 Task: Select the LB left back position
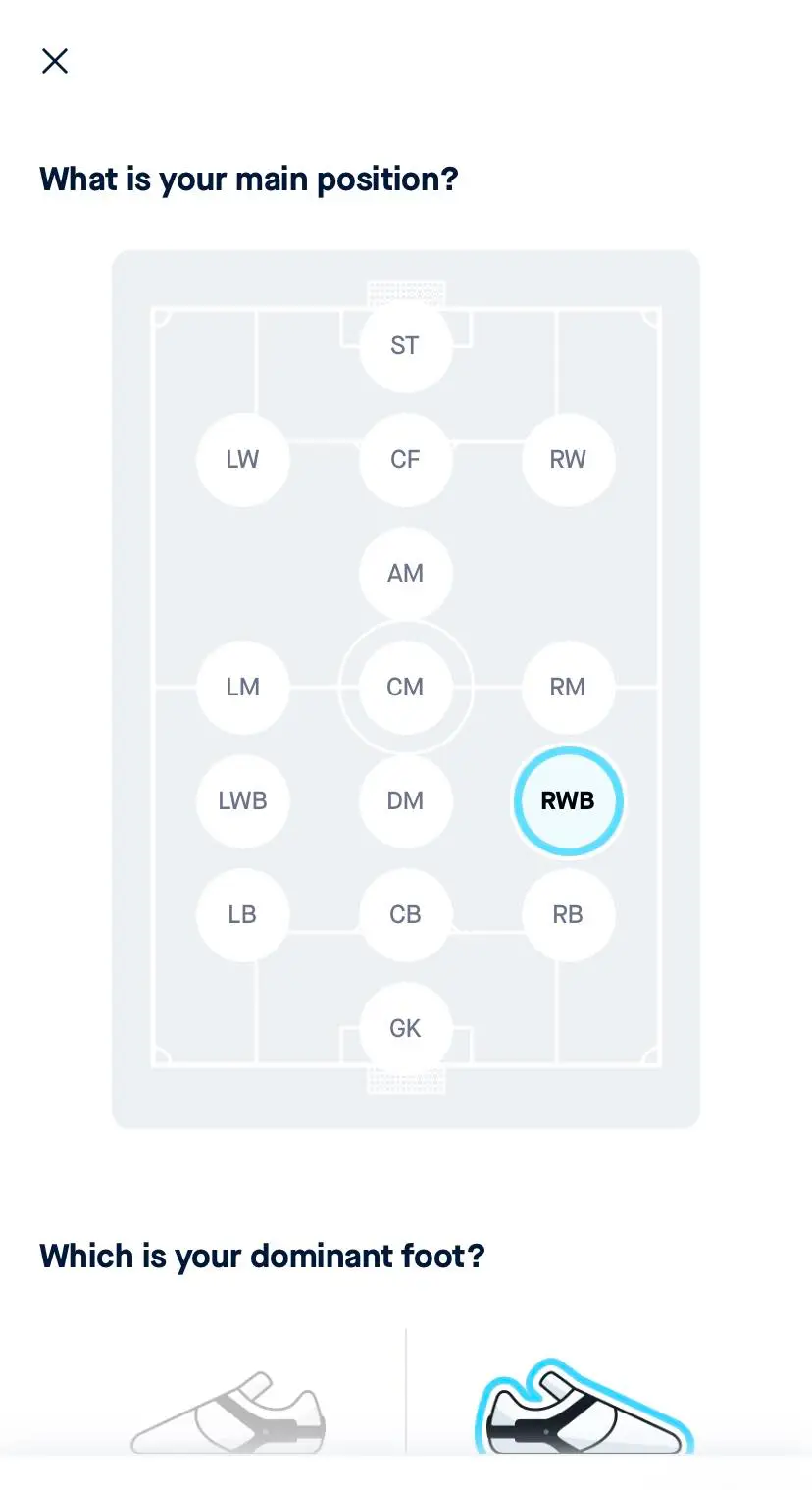(x=242, y=914)
